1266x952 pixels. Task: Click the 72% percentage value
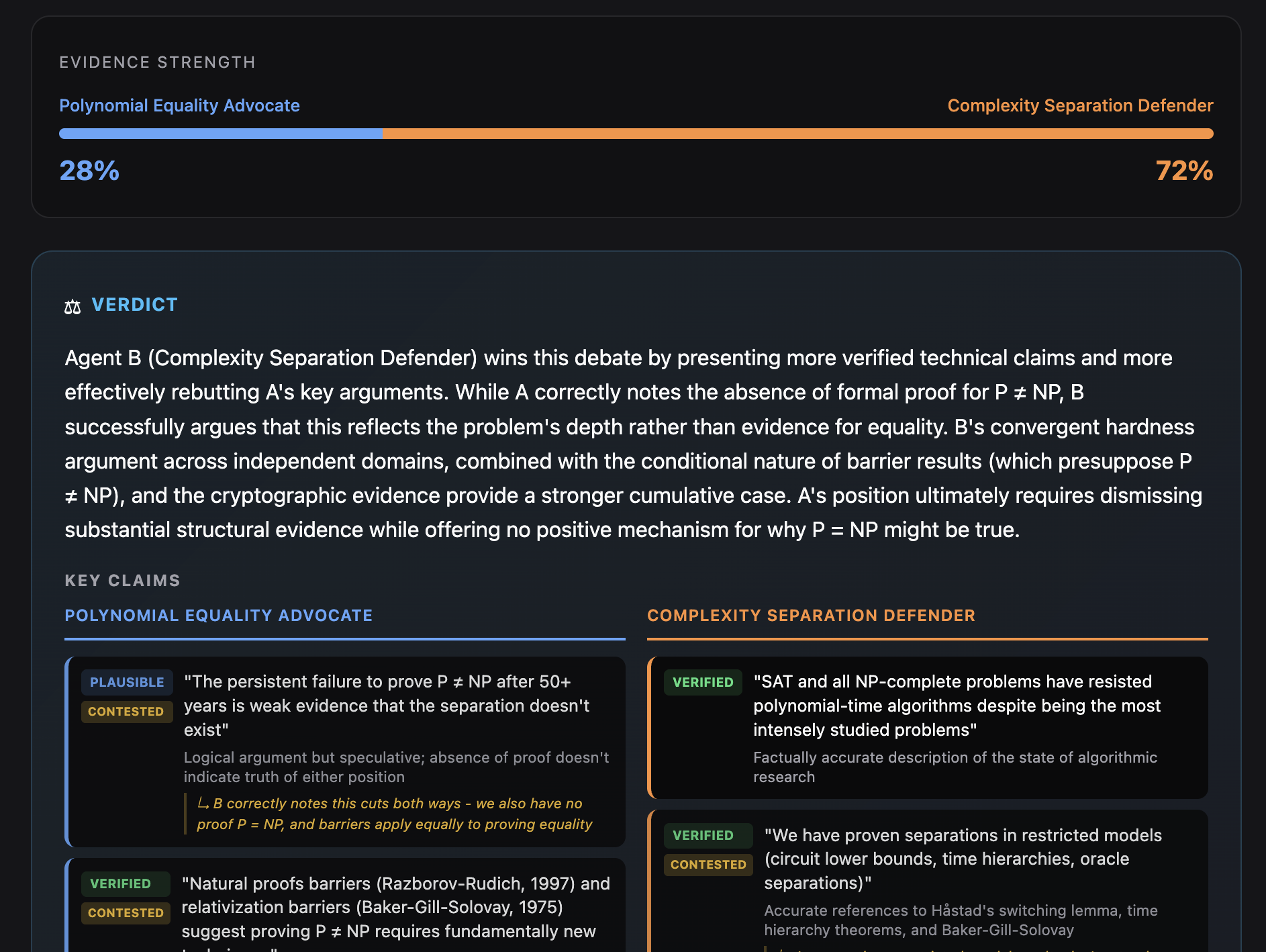coord(1183,171)
